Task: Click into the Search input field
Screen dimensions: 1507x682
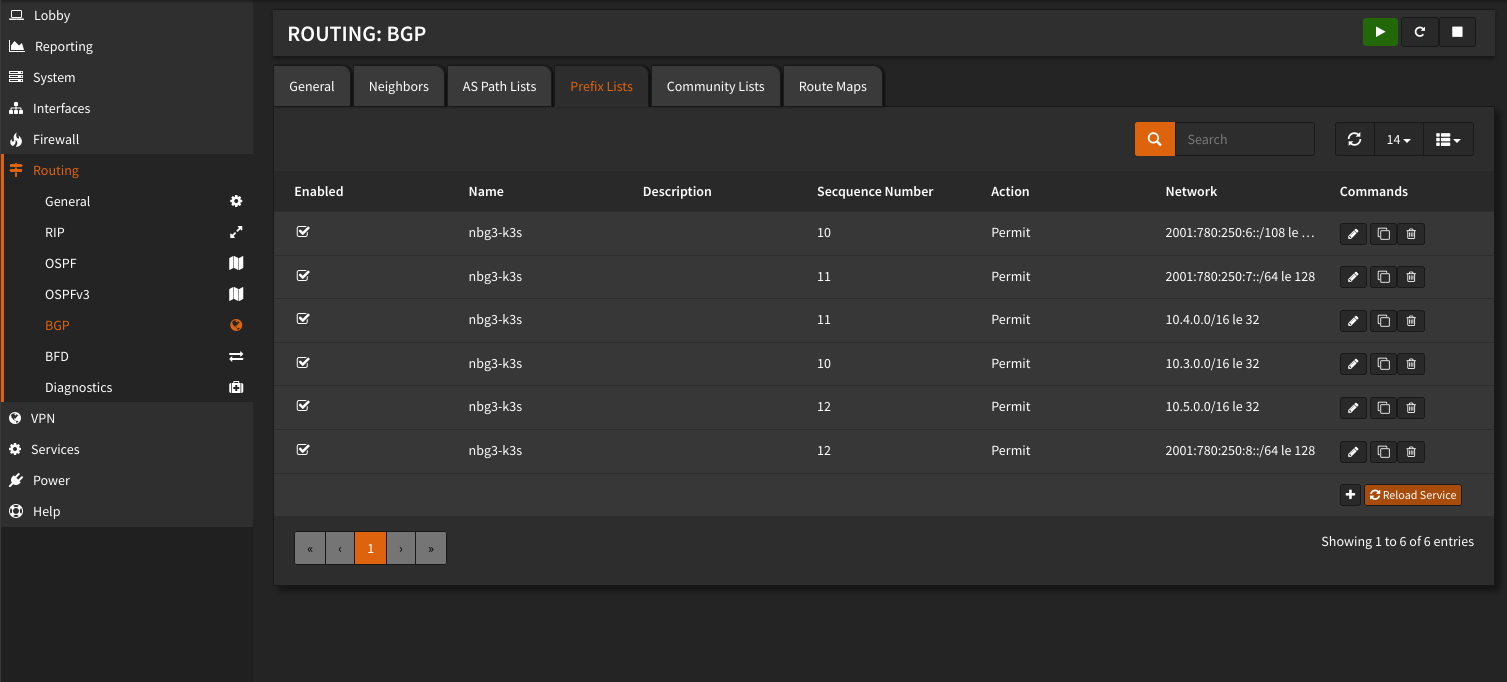Action: pos(1244,140)
